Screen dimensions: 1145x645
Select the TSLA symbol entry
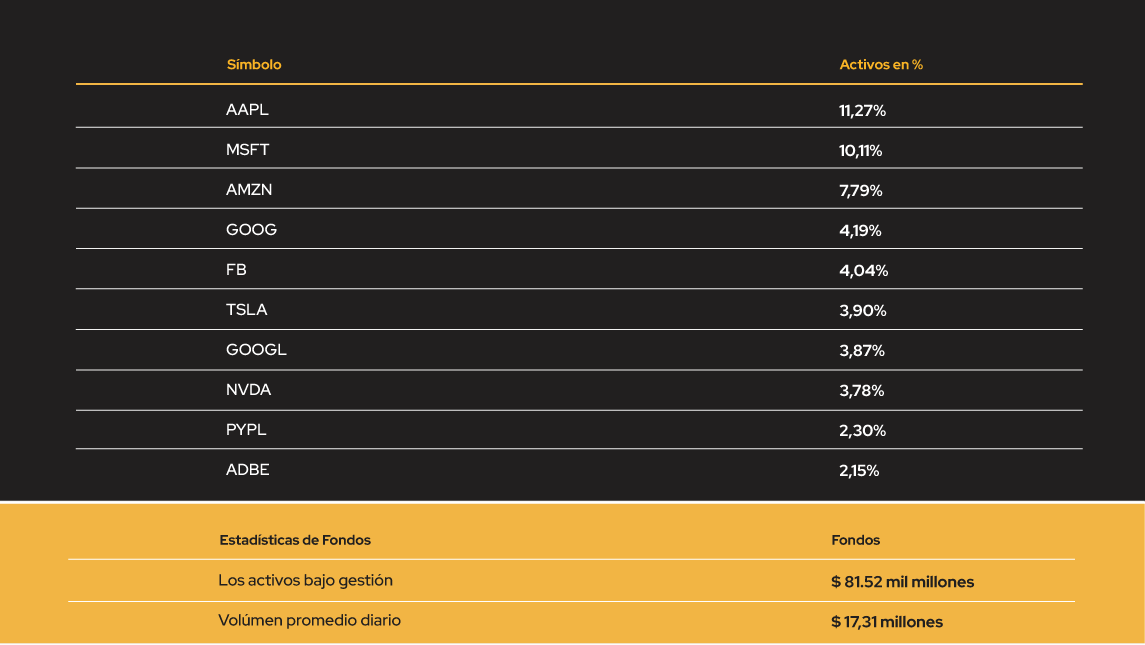tap(247, 310)
